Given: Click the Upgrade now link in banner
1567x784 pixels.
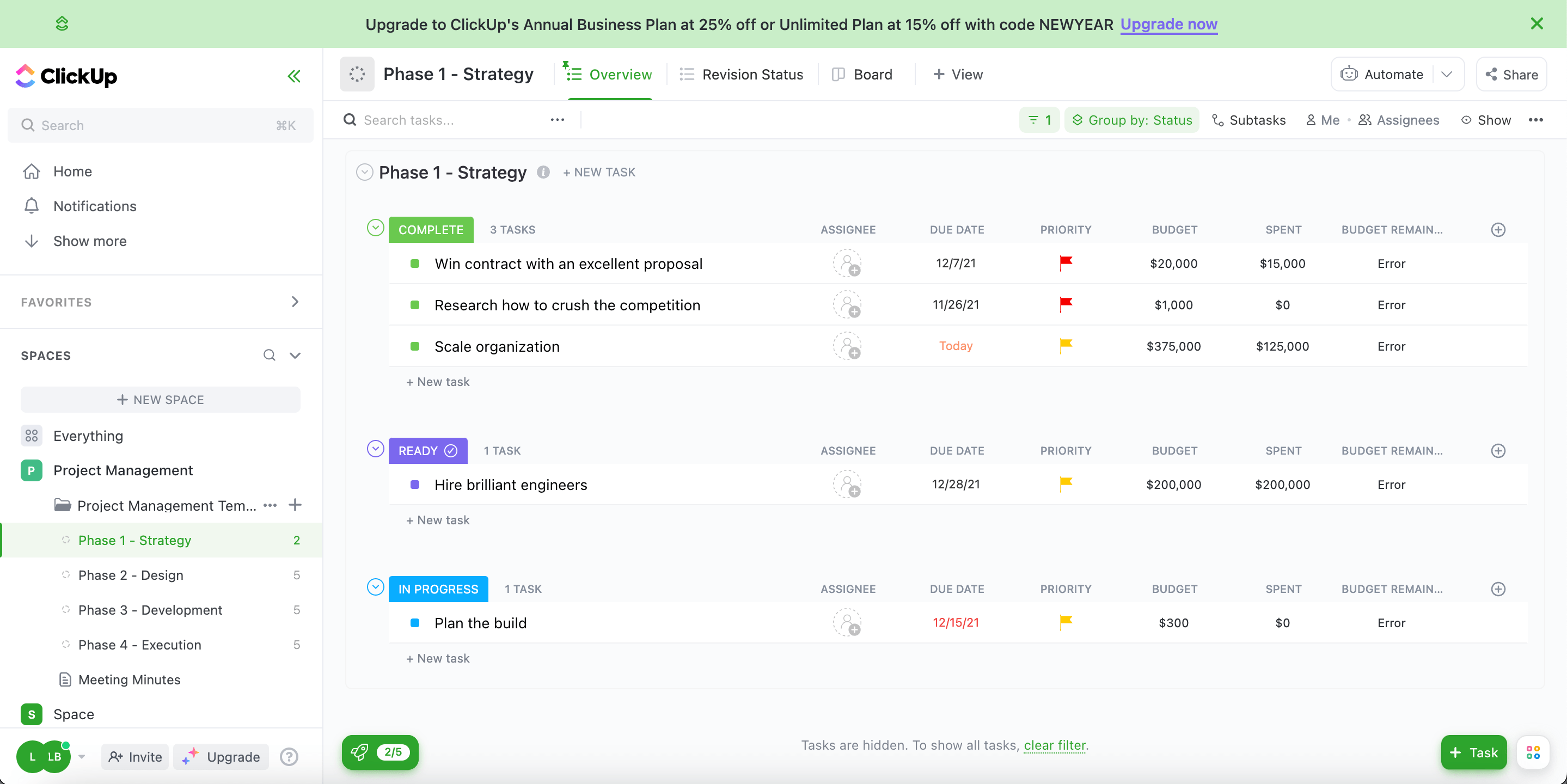Looking at the screenshot, I should [1168, 24].
